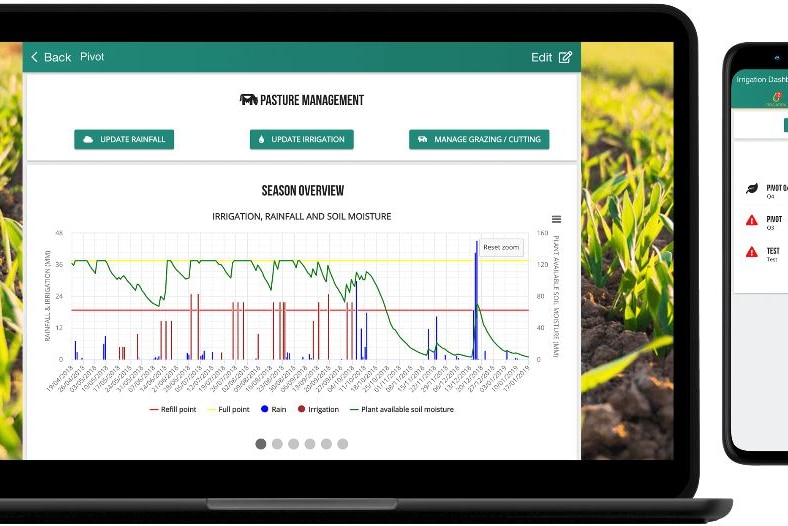Go back using the Back arrow
This screenshot has height=526, width=788.
click(35, 57)
